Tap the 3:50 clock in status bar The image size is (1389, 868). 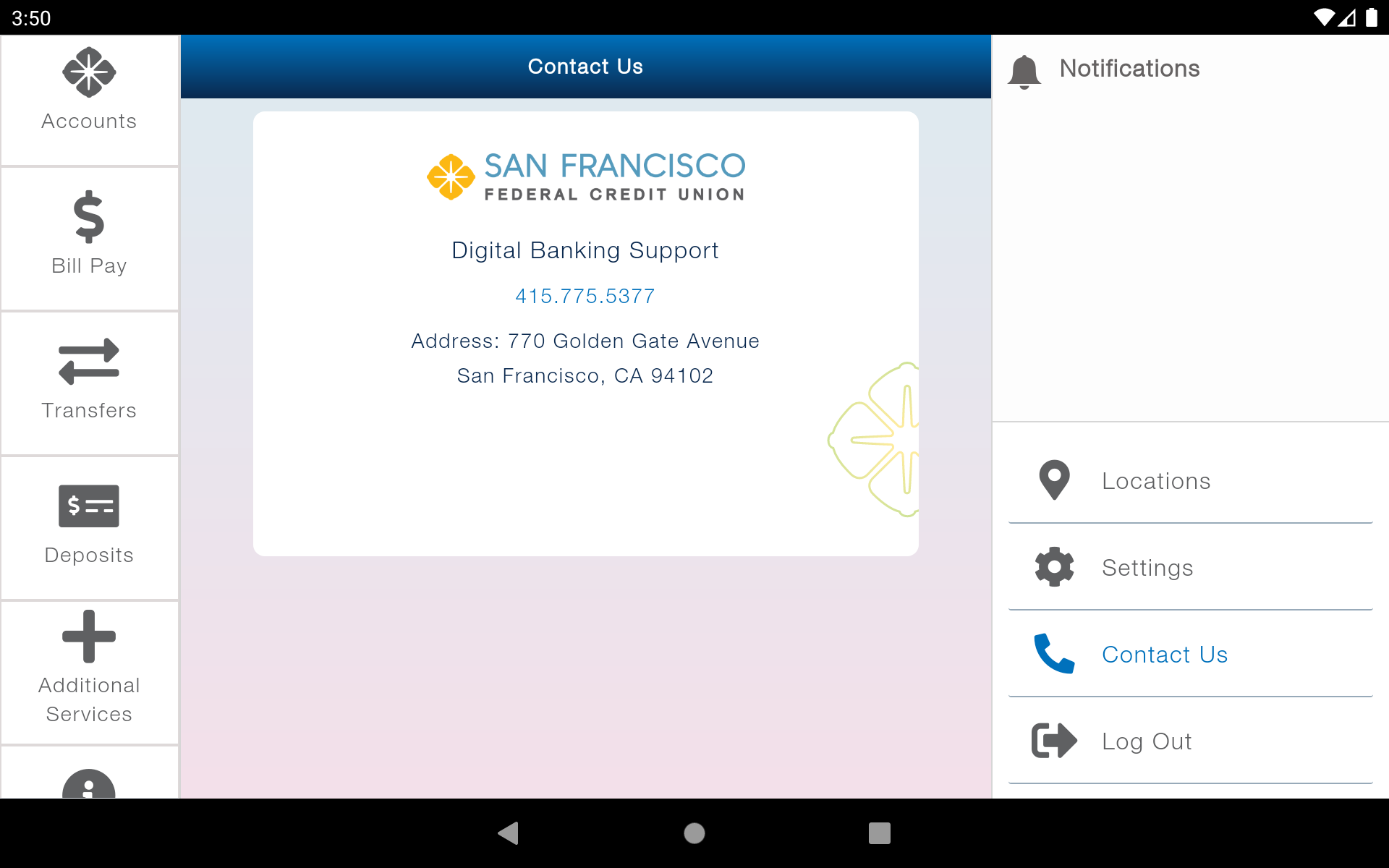(31, 18)
